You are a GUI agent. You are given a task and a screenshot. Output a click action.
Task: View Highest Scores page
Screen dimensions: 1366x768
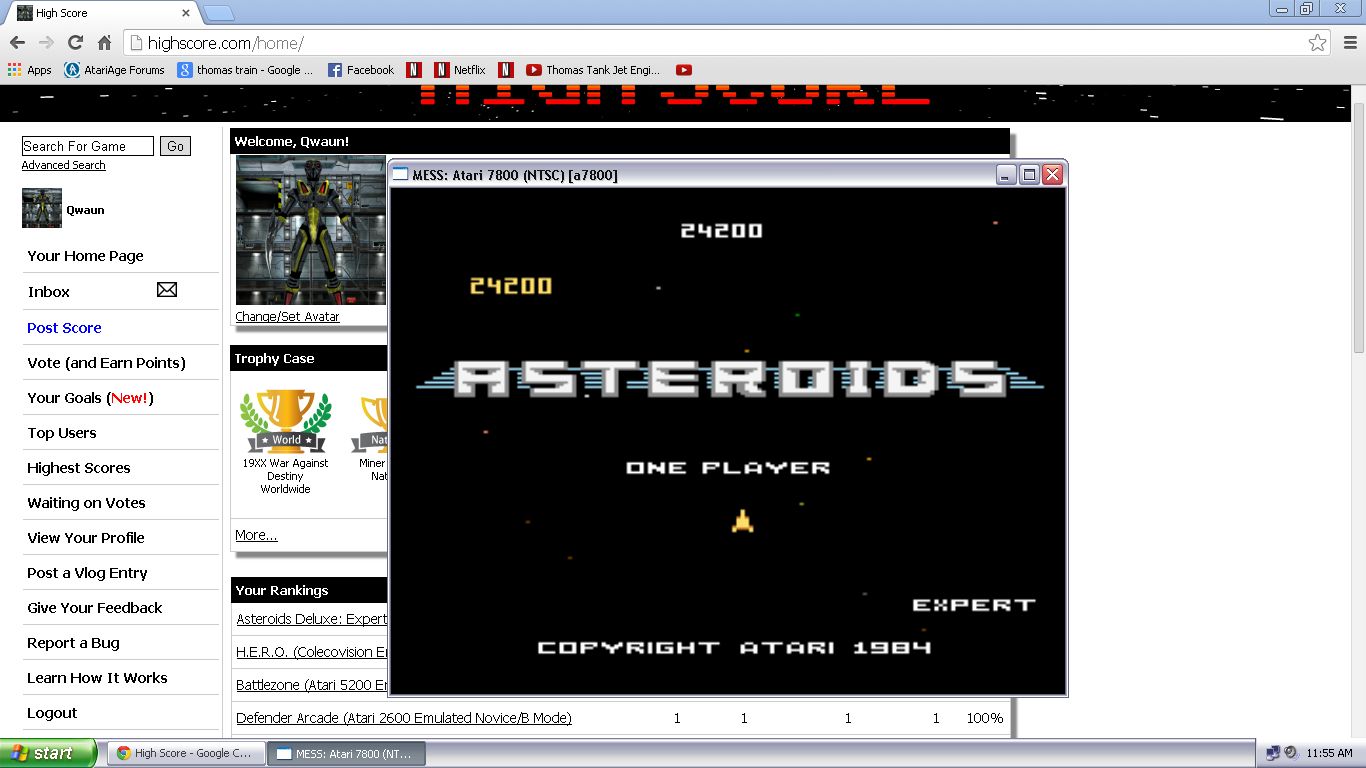tap(79, 468)
